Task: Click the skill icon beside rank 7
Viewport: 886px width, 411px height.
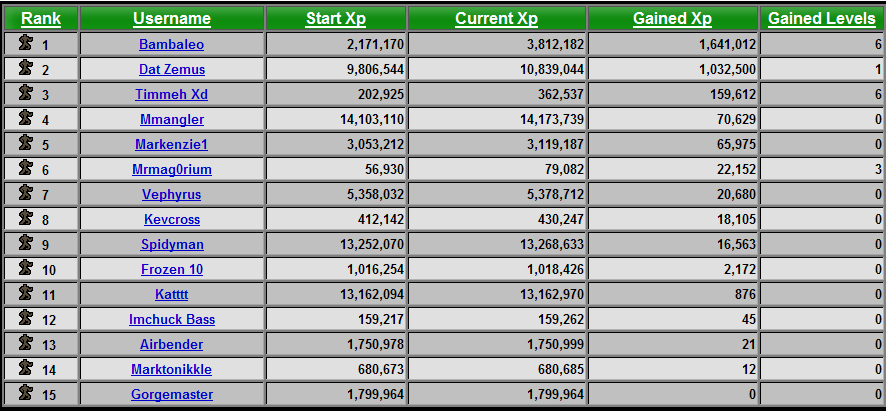Action: tap(26, 193)
